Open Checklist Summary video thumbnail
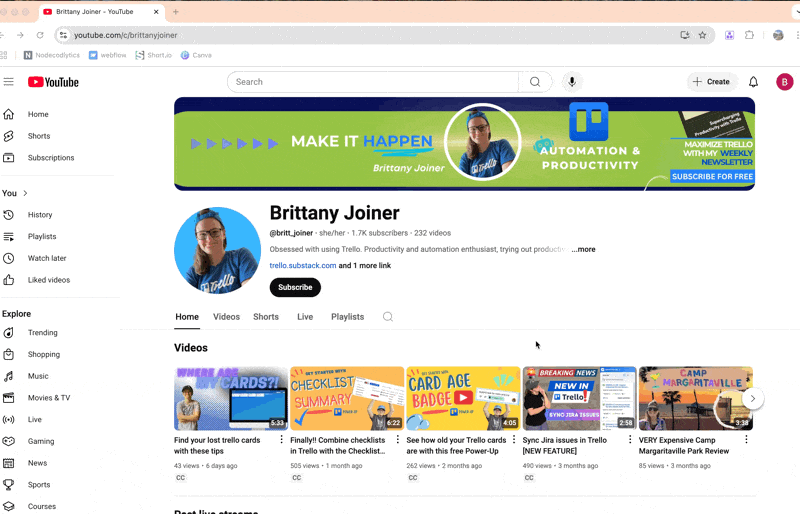This screenshot has height=514, width=800. coord(347,399)
